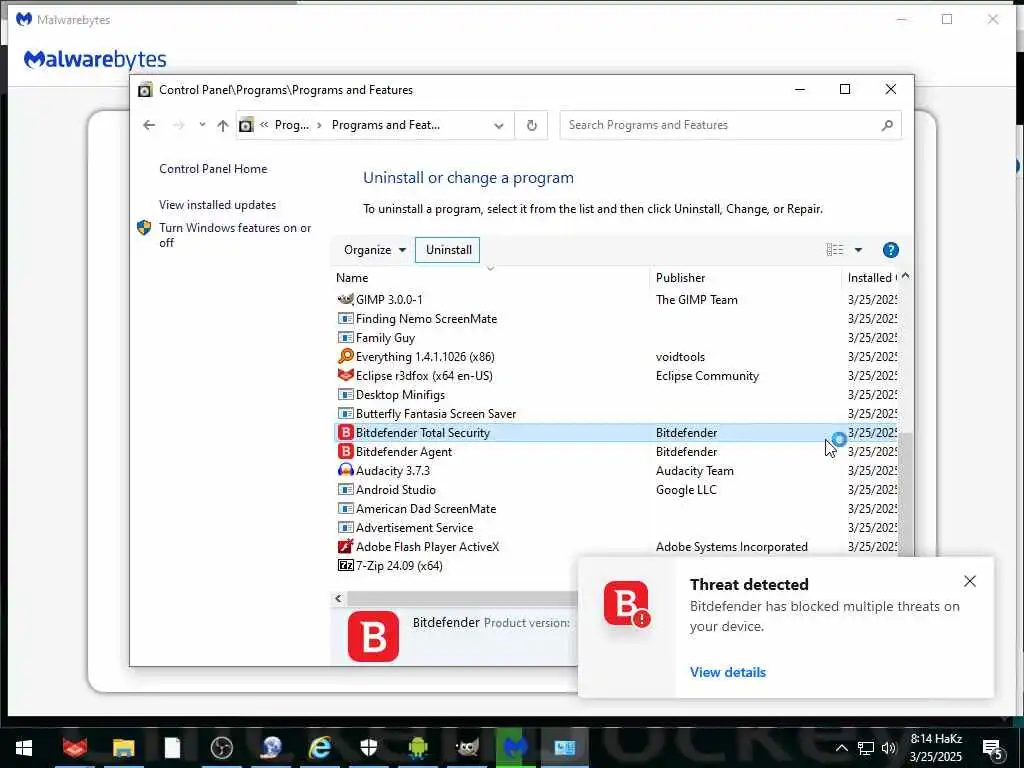This screenshot has width=1024, height=768.
Task: Sort by the Name column header
Action: tap(352, 278)
